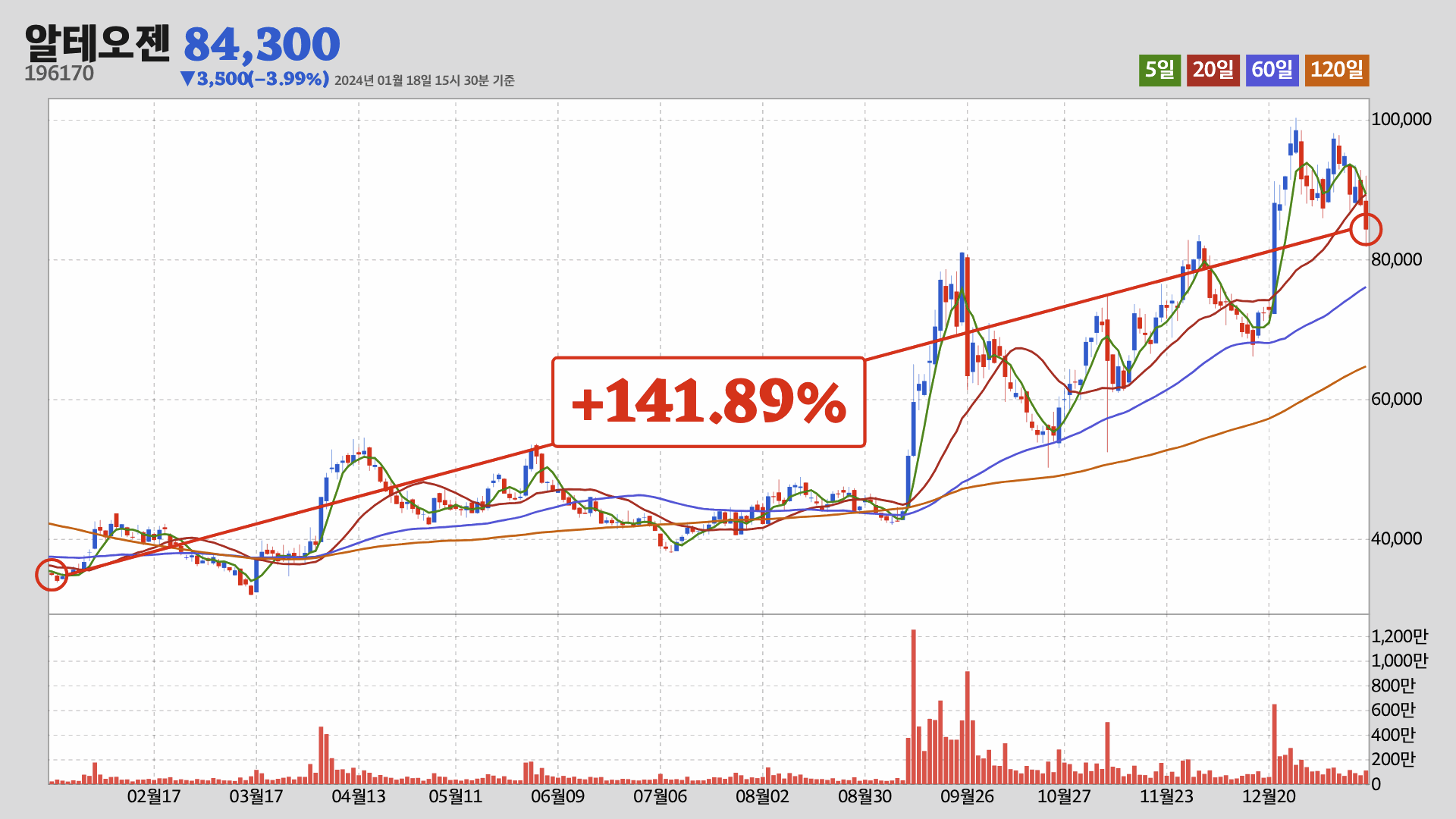
Task: Click the 200만 volume axis label
Action: click(x=1394, y=759)
